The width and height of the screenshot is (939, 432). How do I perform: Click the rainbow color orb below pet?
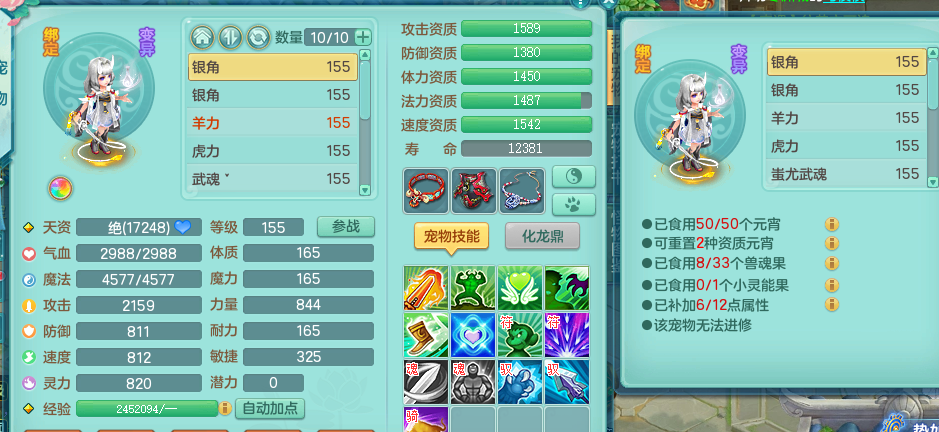click(x=60, y=189)
